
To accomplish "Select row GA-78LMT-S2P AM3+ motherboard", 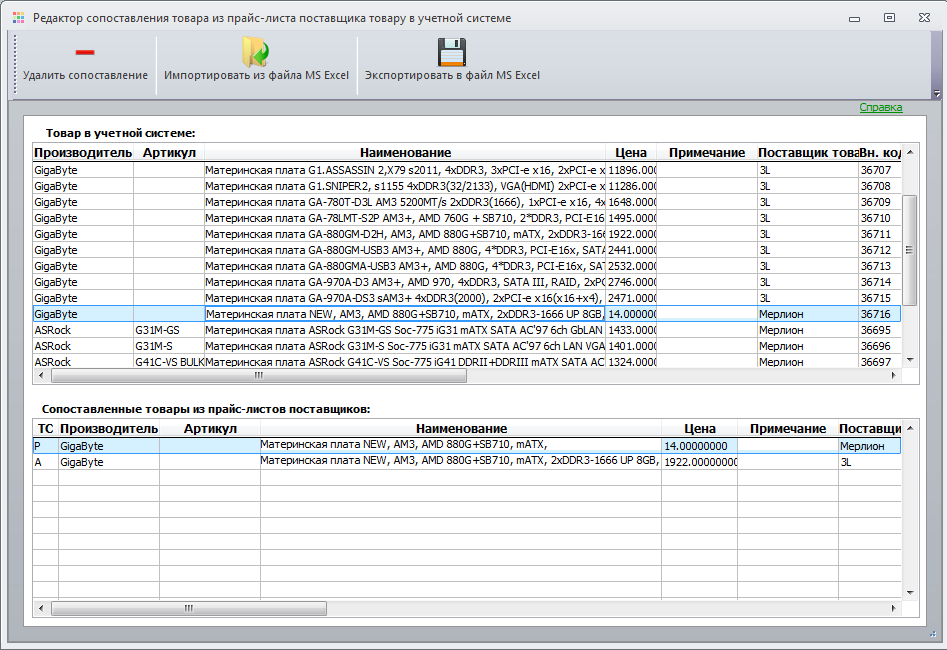I will (x=466, y=218).
